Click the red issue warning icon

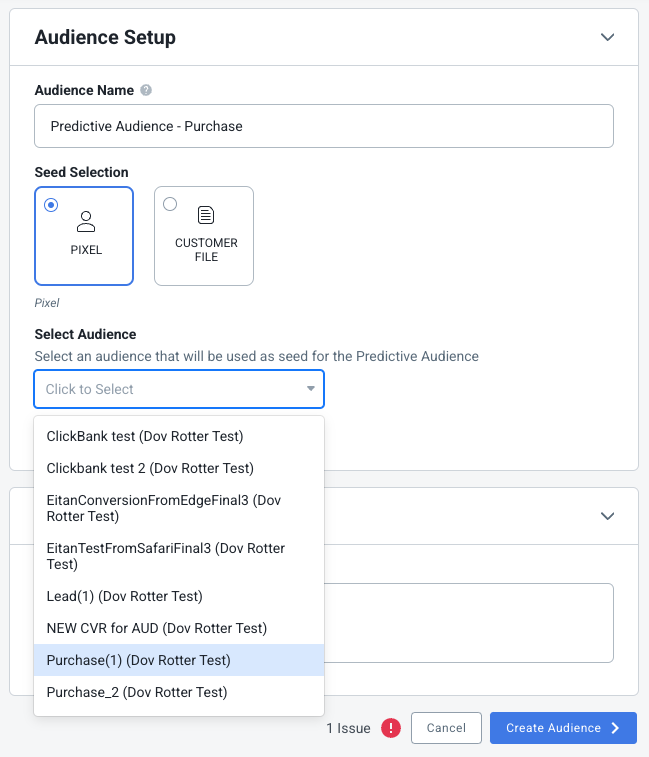(391, 728)
